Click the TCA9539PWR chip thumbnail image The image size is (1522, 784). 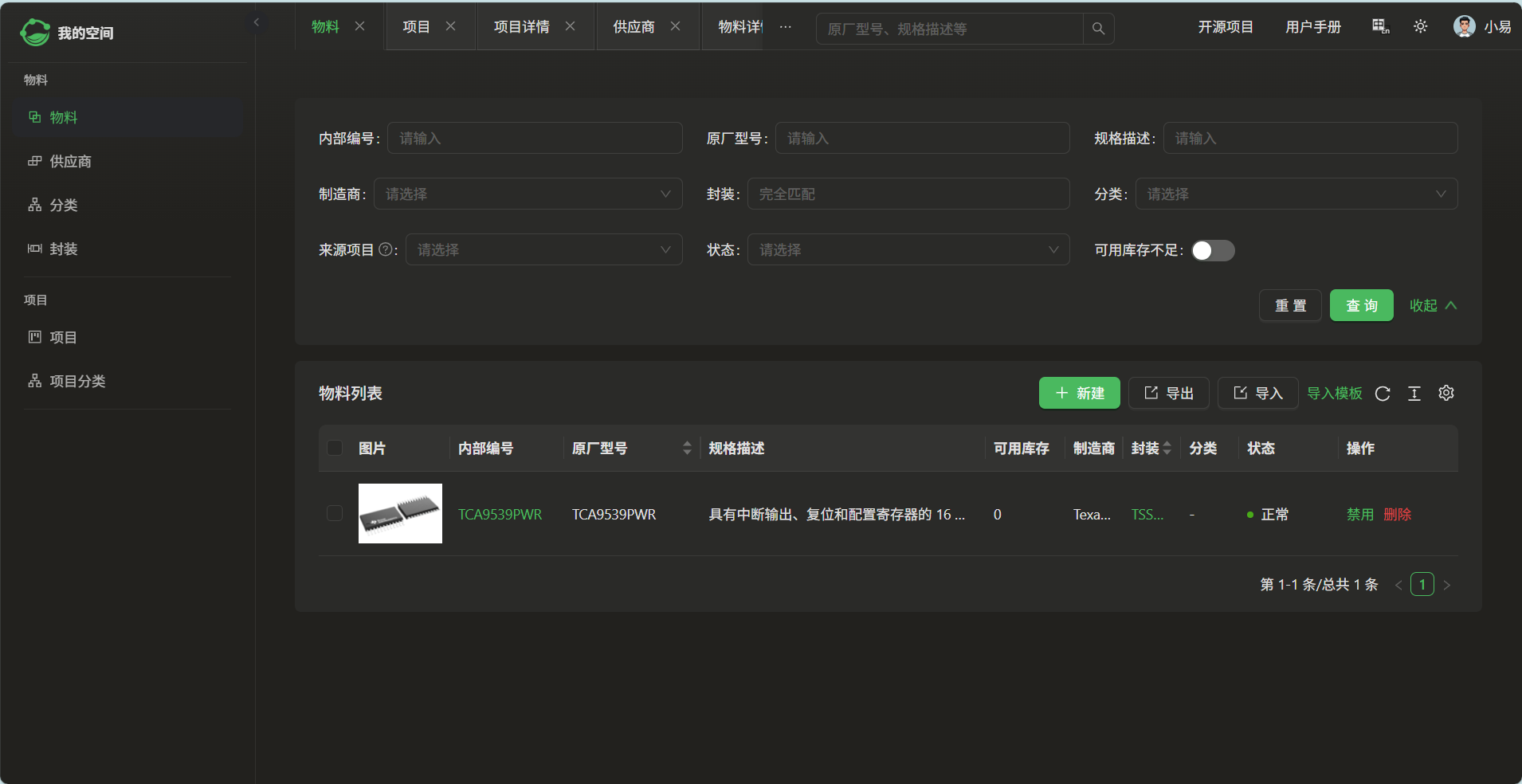coord(400,513)
